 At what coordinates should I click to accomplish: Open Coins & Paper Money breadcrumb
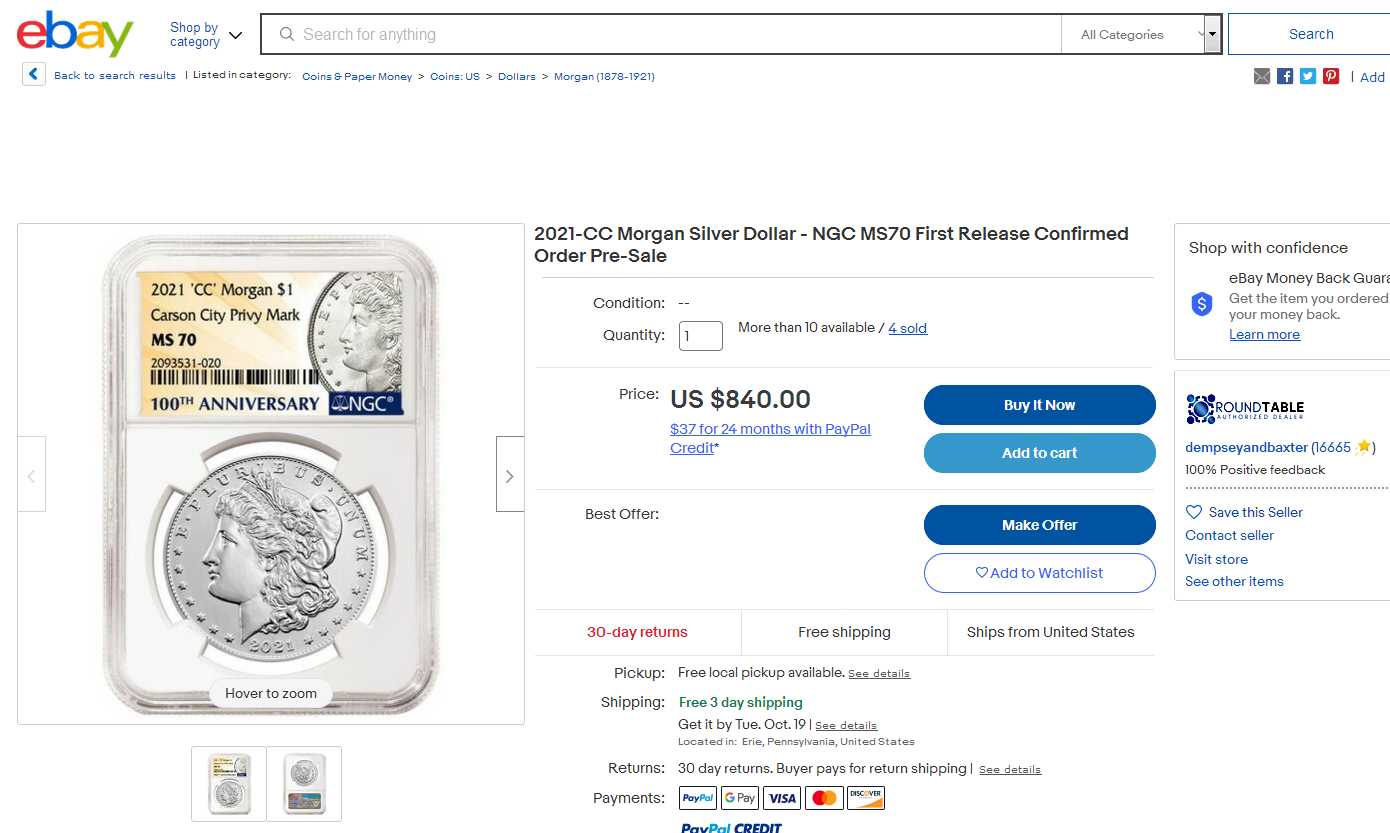(357, 77)
